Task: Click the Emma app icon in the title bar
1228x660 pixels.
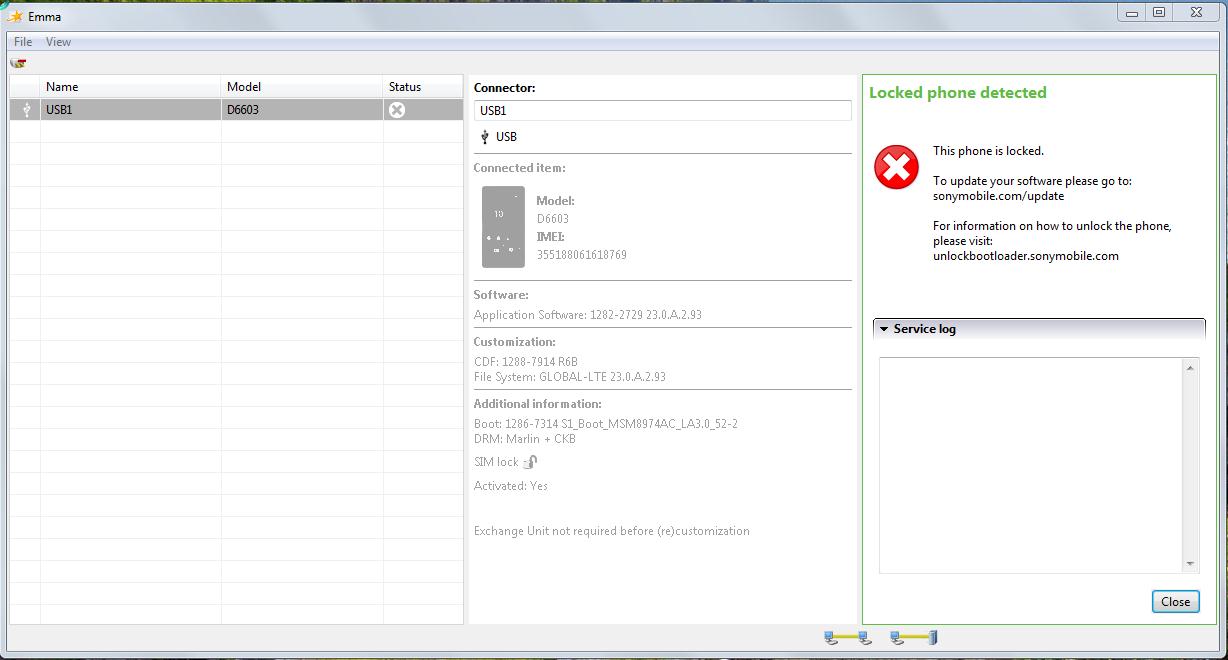Action: click(x=15, y=16)
